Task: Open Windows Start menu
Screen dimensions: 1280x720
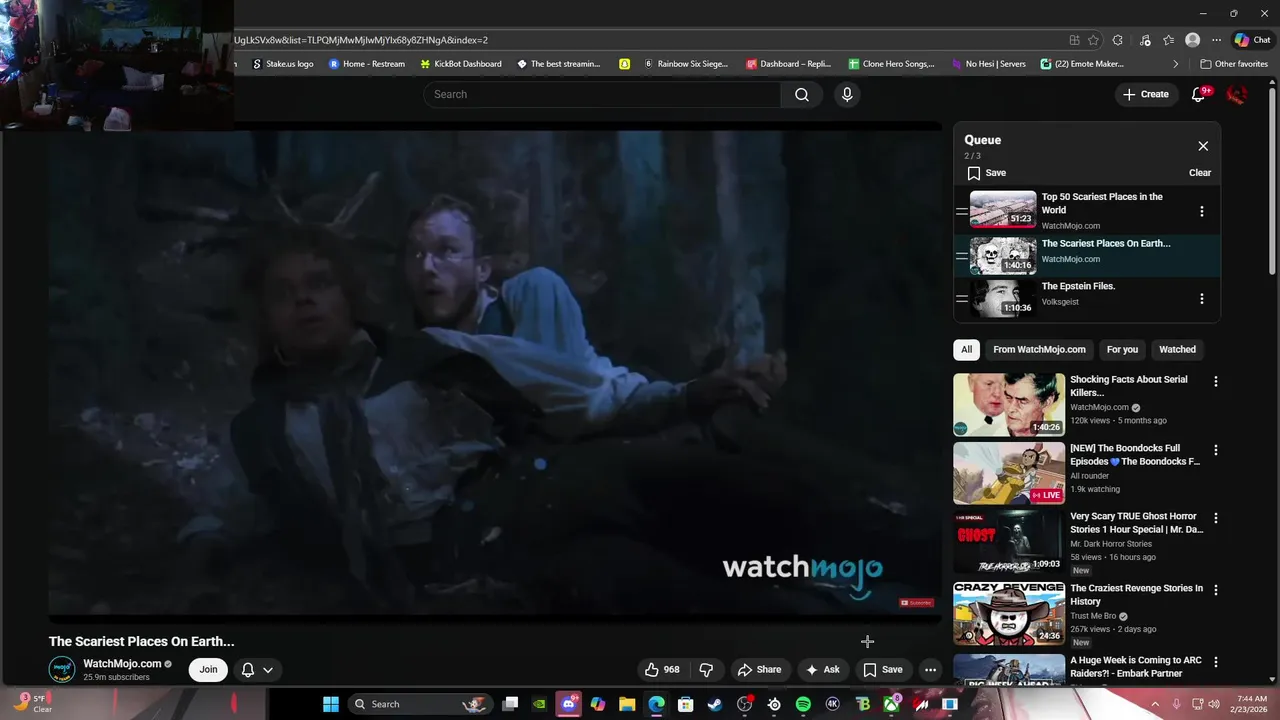Action: (330, 704)
